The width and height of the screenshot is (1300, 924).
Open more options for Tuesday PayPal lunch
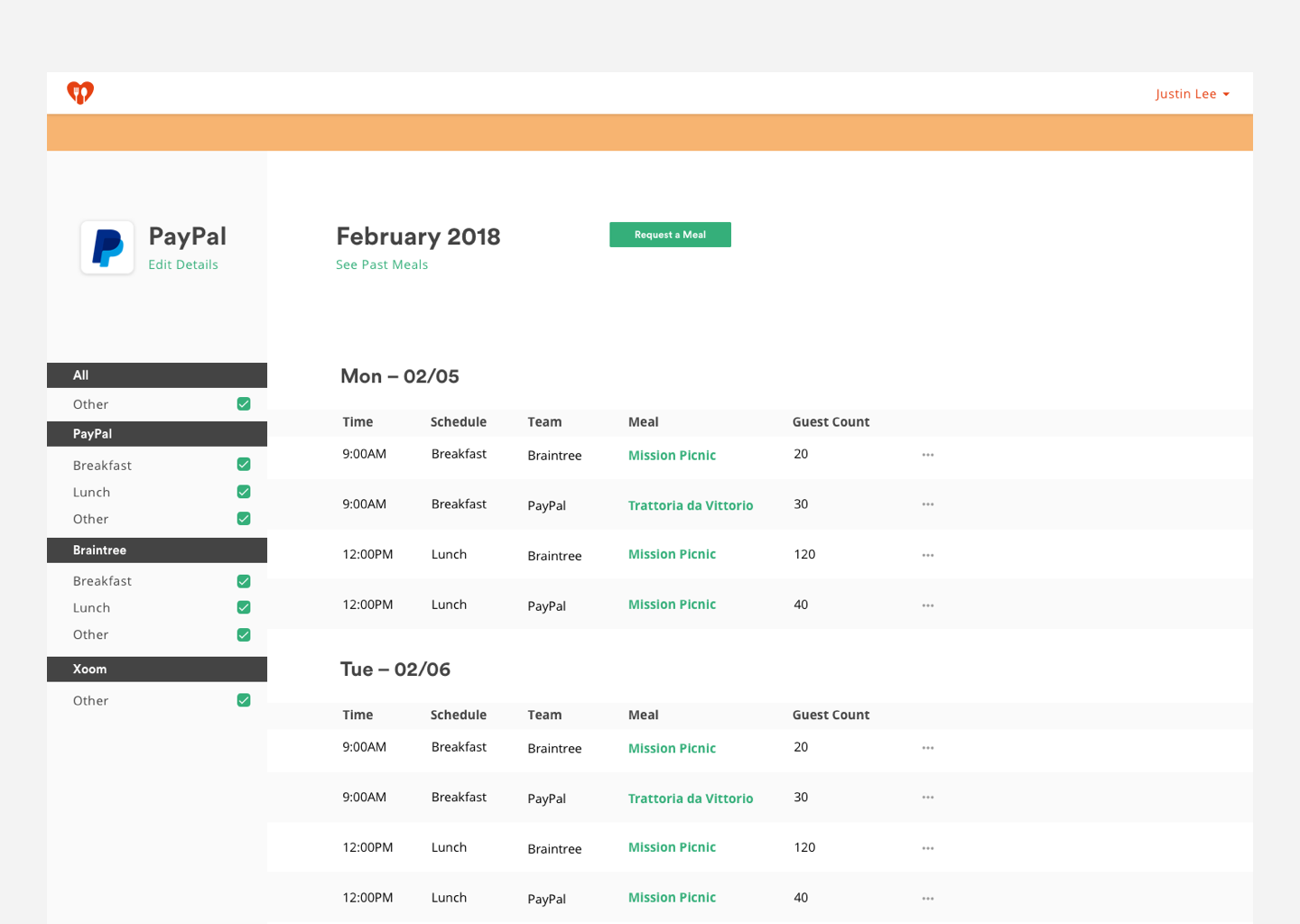click(x=928, y=899)
